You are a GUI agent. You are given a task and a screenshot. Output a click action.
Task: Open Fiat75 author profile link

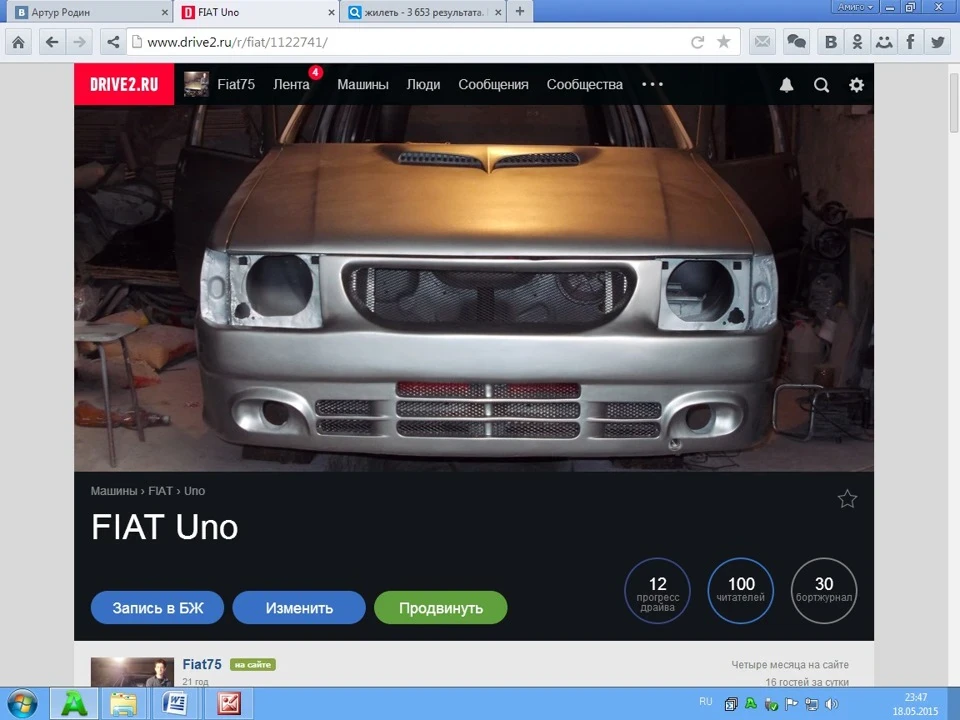tap(202, 664)
